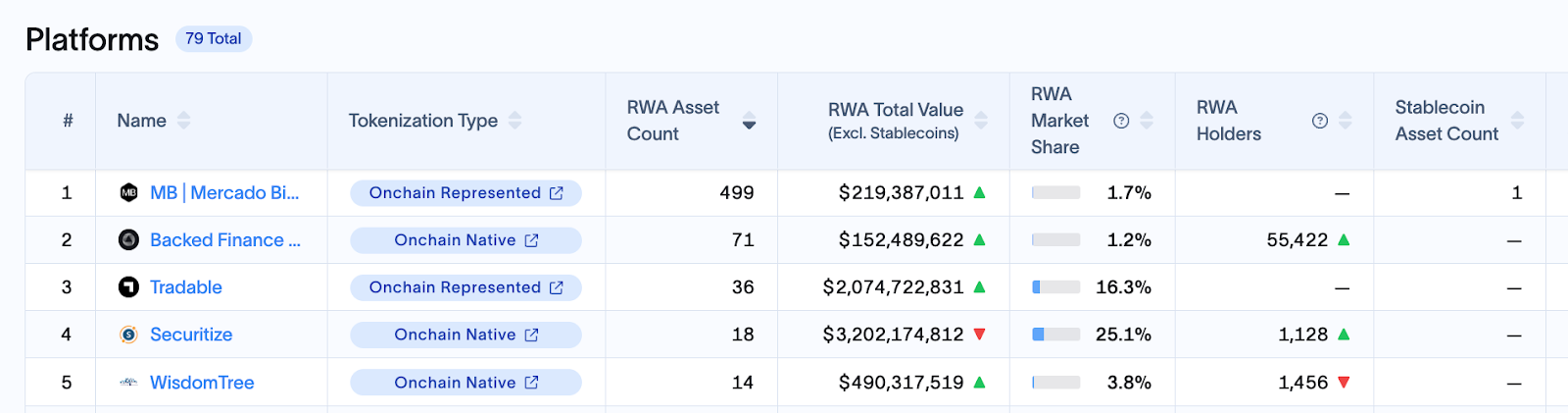Open the Backed Finance platform link
1568x413 pixels.
tap(225, 239)
